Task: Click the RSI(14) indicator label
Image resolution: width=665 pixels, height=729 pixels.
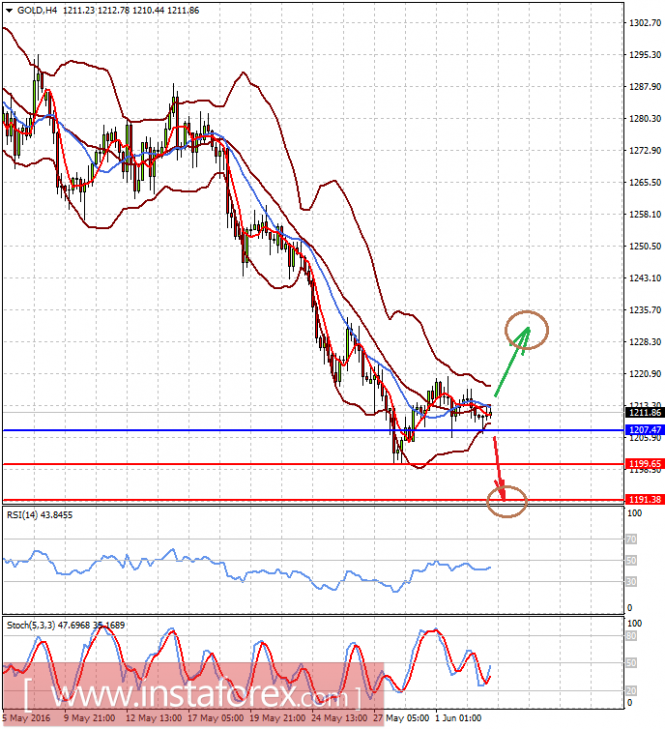Action: (40, 515)
